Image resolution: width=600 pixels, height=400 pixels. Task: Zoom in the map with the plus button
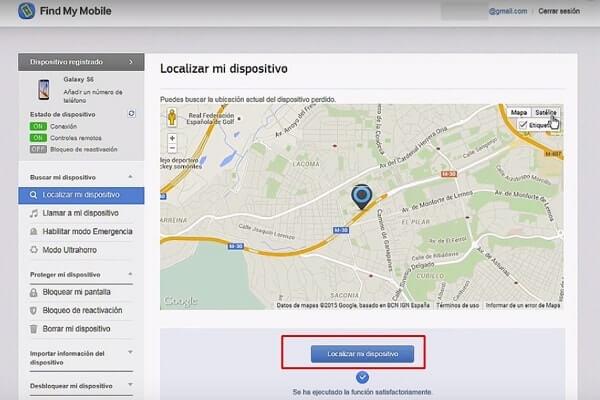point(172,138)
